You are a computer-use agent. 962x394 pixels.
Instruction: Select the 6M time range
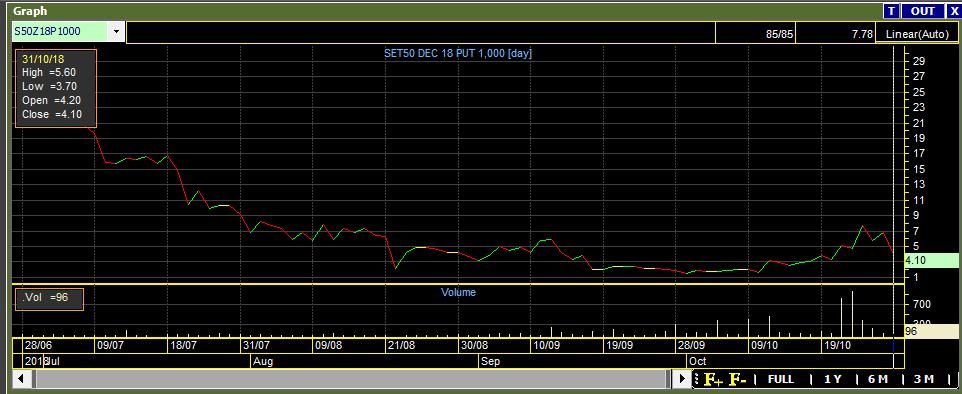pyautogui.click(x=877, y=379)
